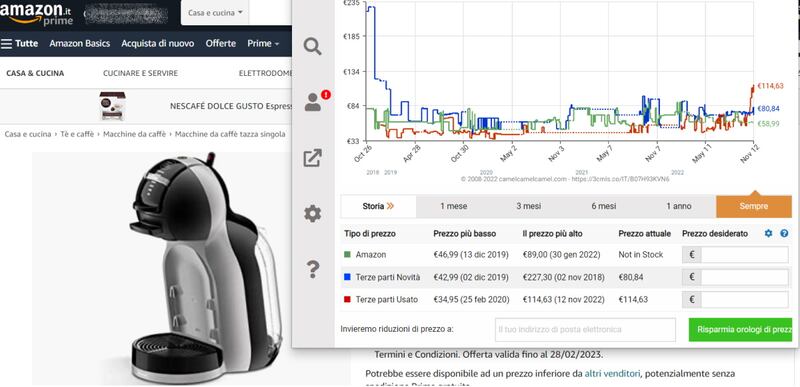Open Camelizer settings gear in sidebar
This screenshot has width=800, height=387.
coord(312,214)
